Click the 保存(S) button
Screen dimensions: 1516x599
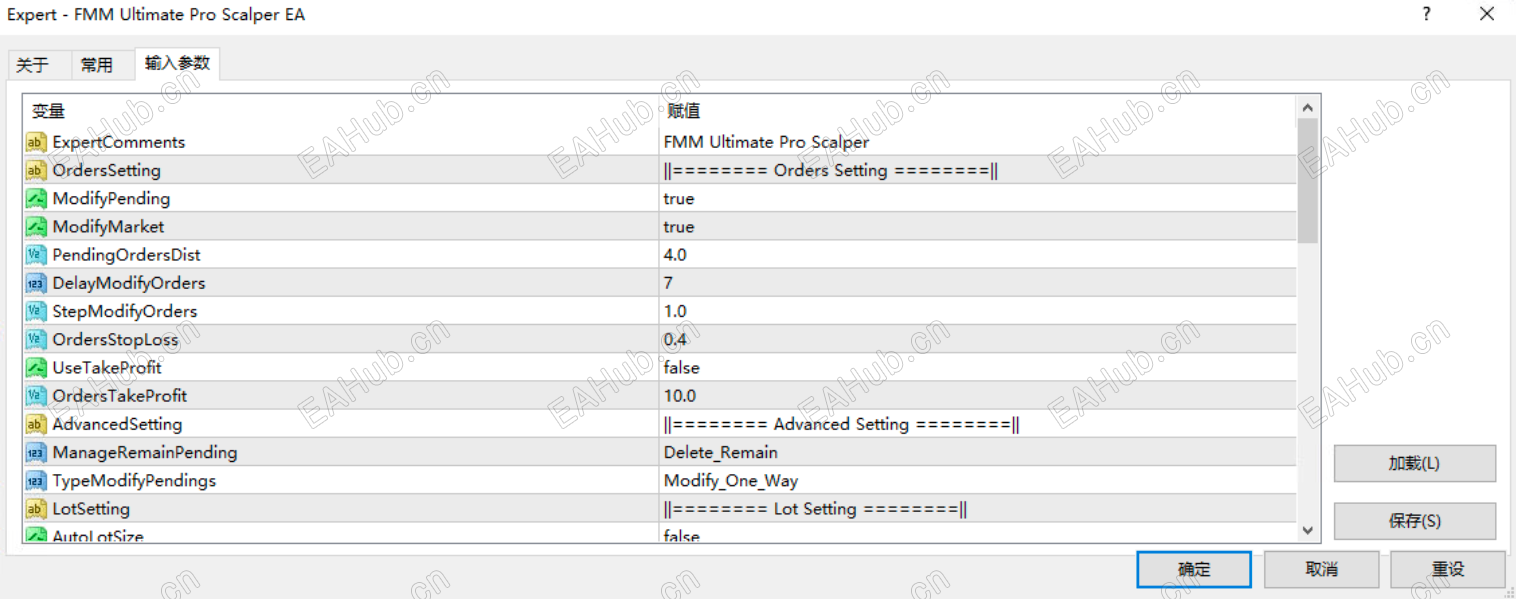pyautogui.click(x=1415, y=521)
